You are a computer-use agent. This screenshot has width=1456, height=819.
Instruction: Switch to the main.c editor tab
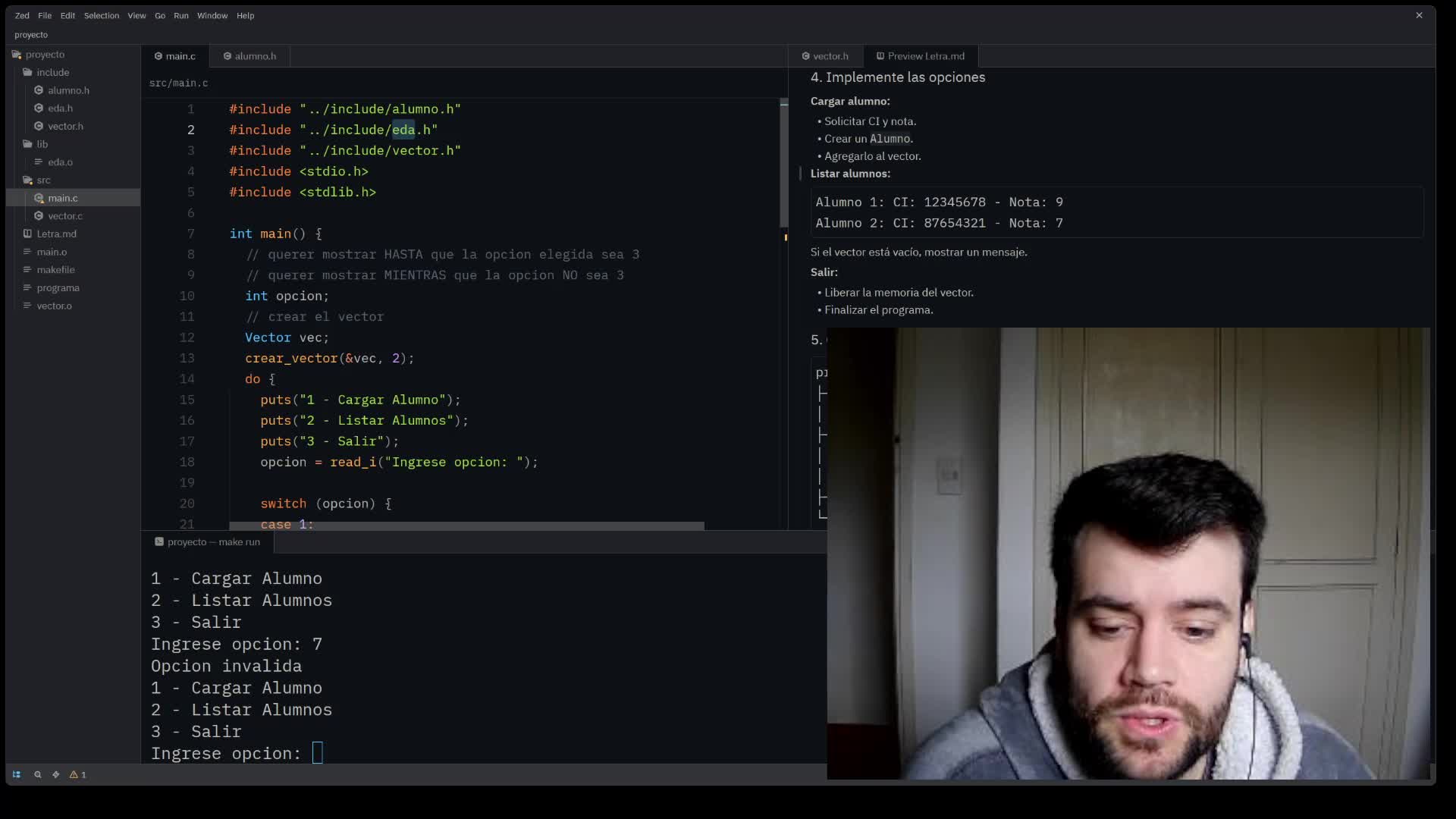[175, 56]
